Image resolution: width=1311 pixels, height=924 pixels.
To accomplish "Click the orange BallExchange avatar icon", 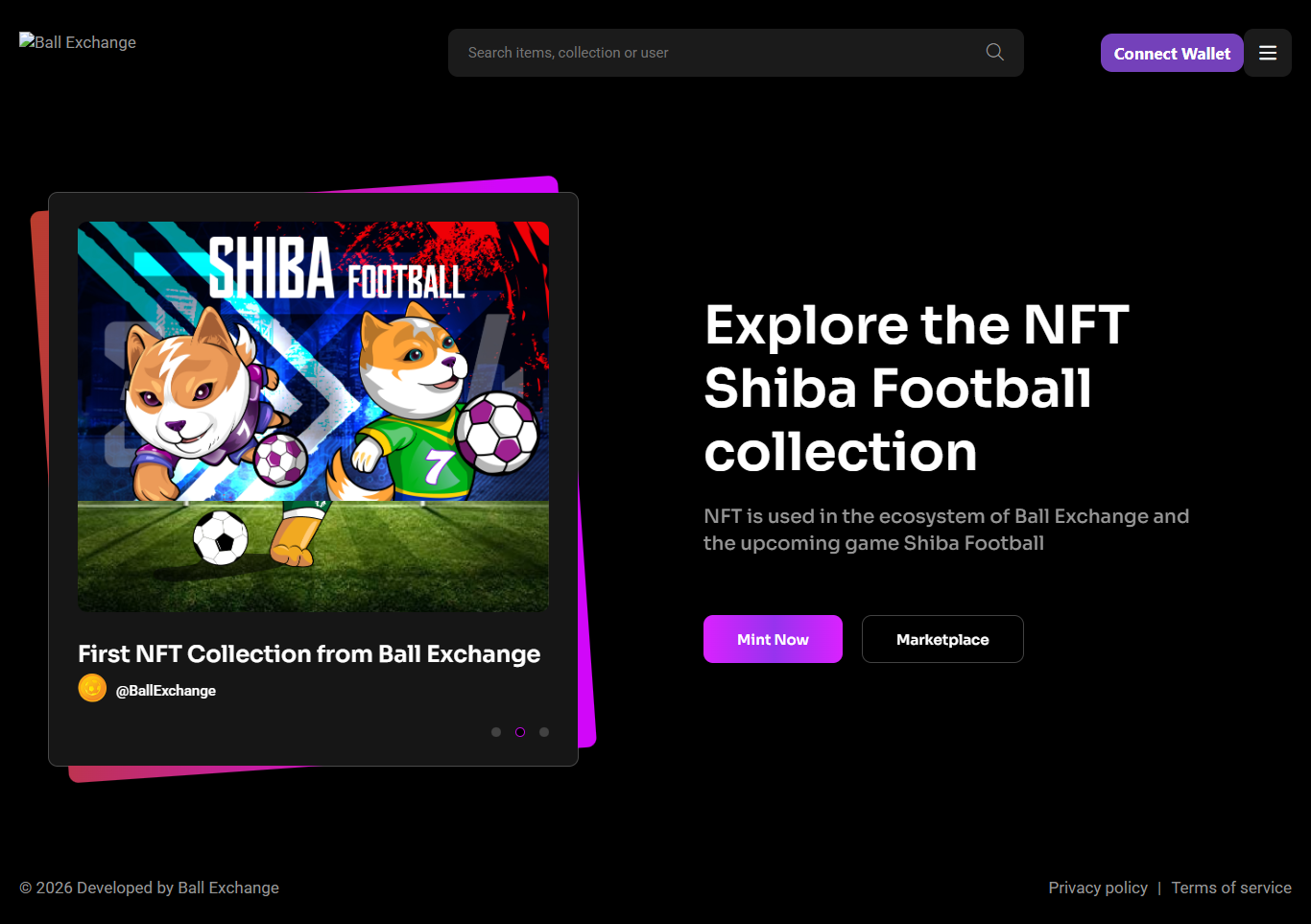I will tap(92, 689).
